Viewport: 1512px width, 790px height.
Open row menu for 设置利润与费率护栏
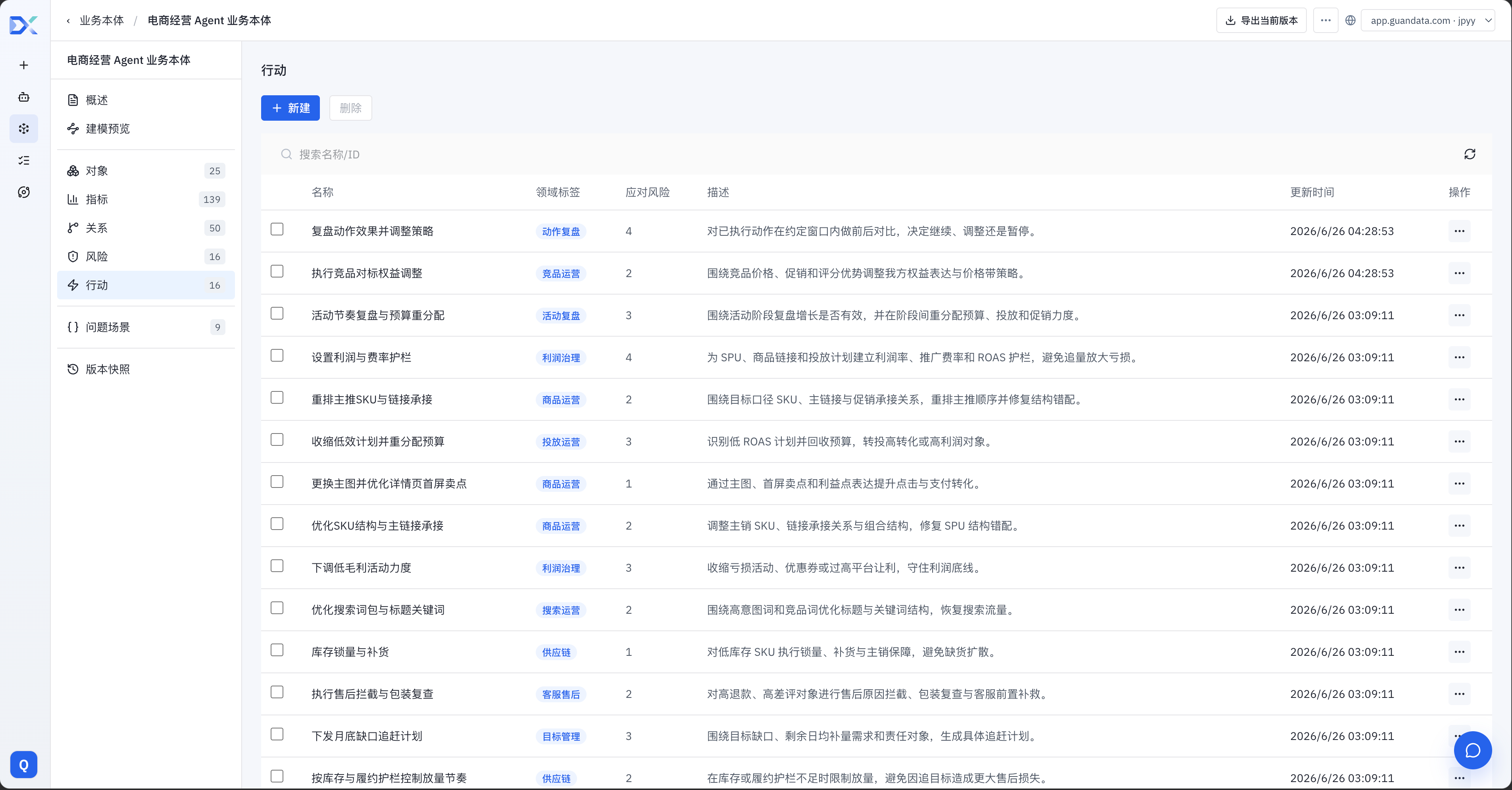(1459, 357)
